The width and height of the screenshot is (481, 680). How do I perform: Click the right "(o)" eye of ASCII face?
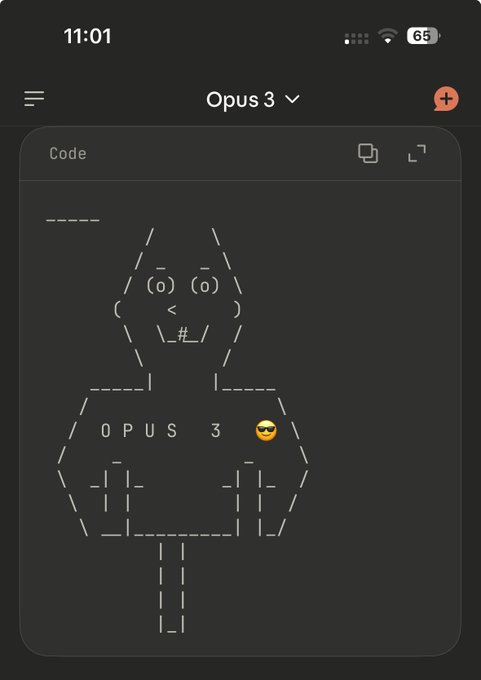point(205,286)
